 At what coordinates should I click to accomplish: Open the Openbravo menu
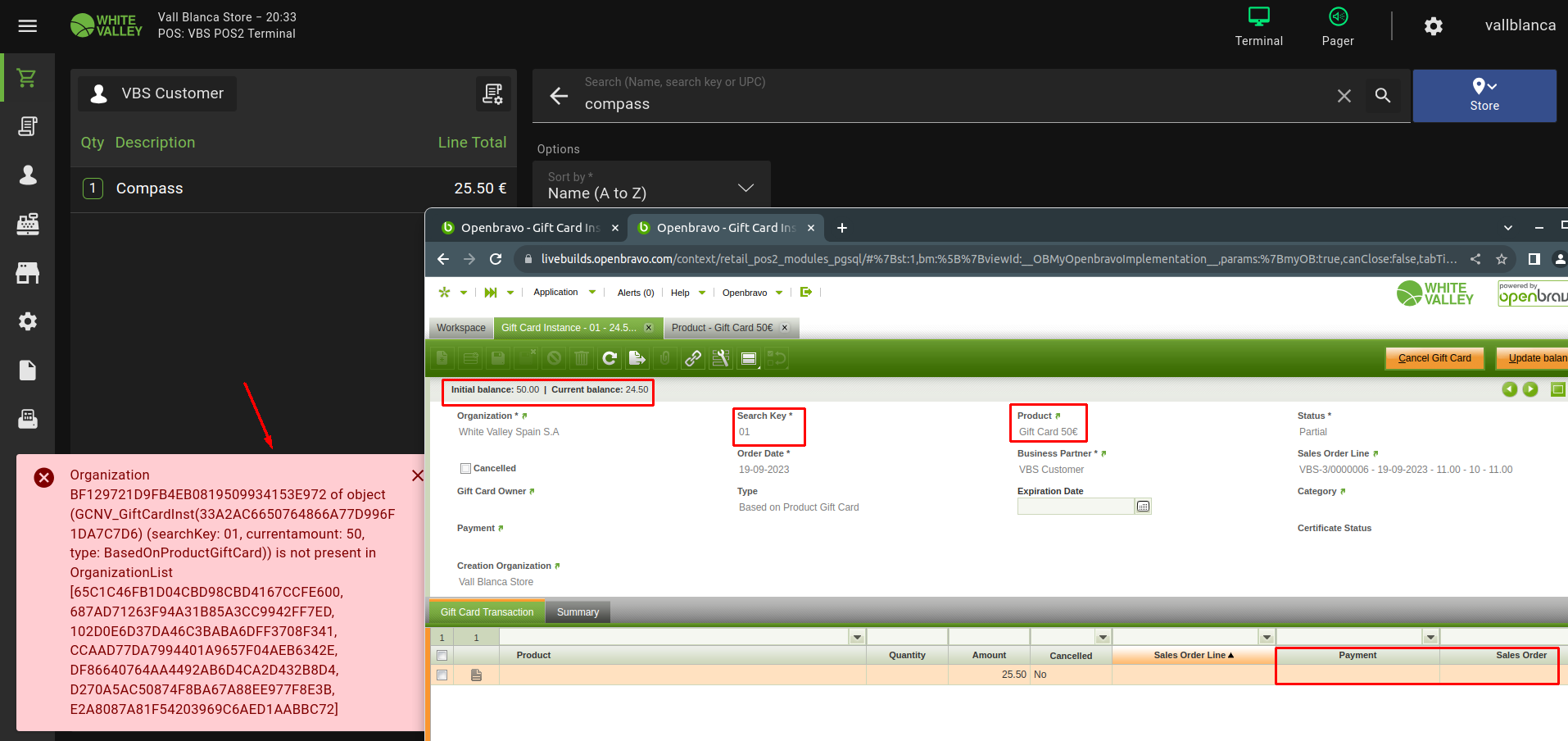pos(753,293)
